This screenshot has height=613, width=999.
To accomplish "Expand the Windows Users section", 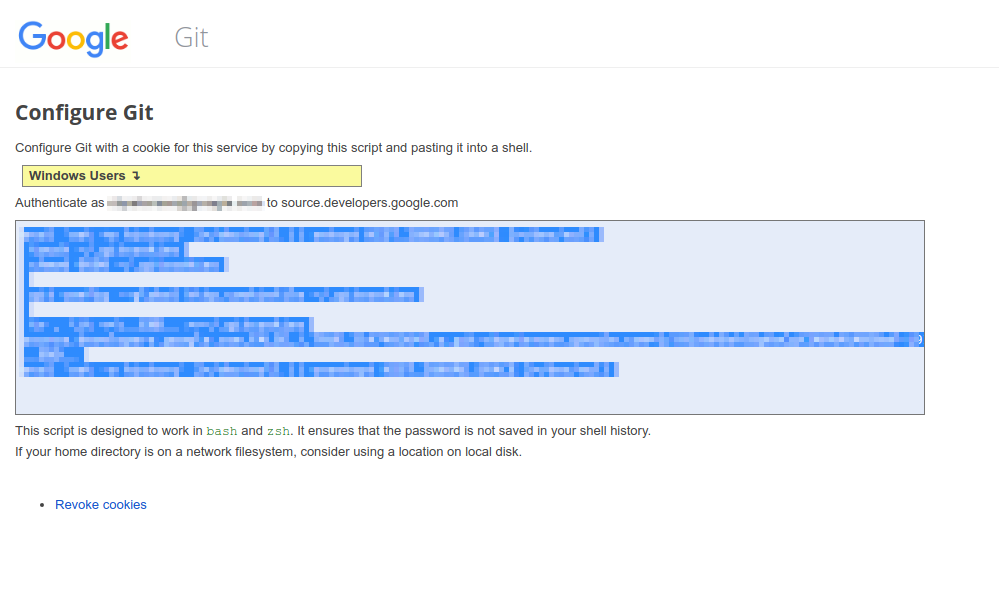I will coord(192,176).
